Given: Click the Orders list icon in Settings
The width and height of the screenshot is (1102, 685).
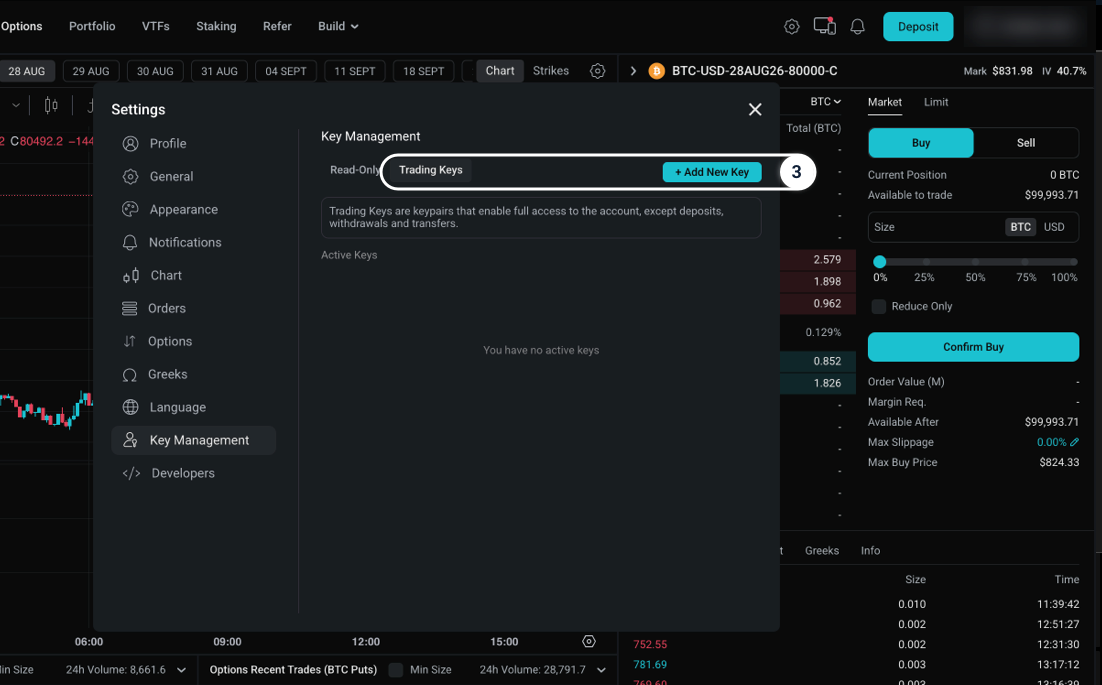Looking at the screenshot, I should point(129,308).
